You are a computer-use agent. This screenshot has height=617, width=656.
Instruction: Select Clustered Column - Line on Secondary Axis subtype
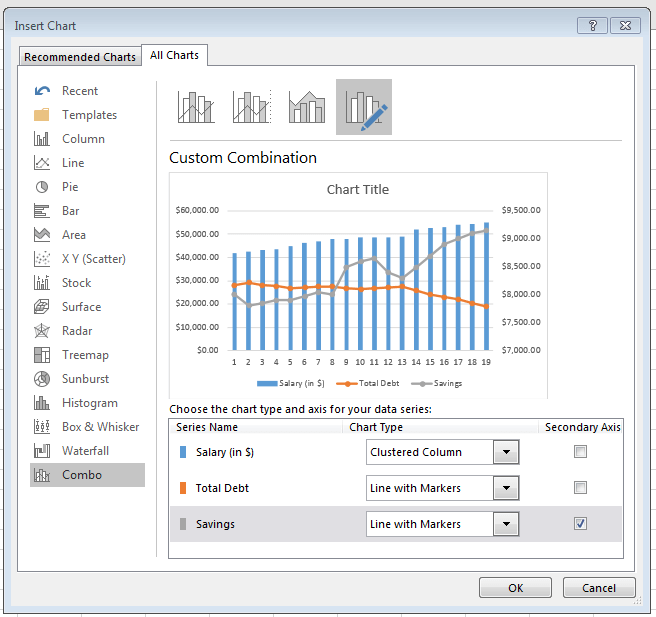pos(252,107)
